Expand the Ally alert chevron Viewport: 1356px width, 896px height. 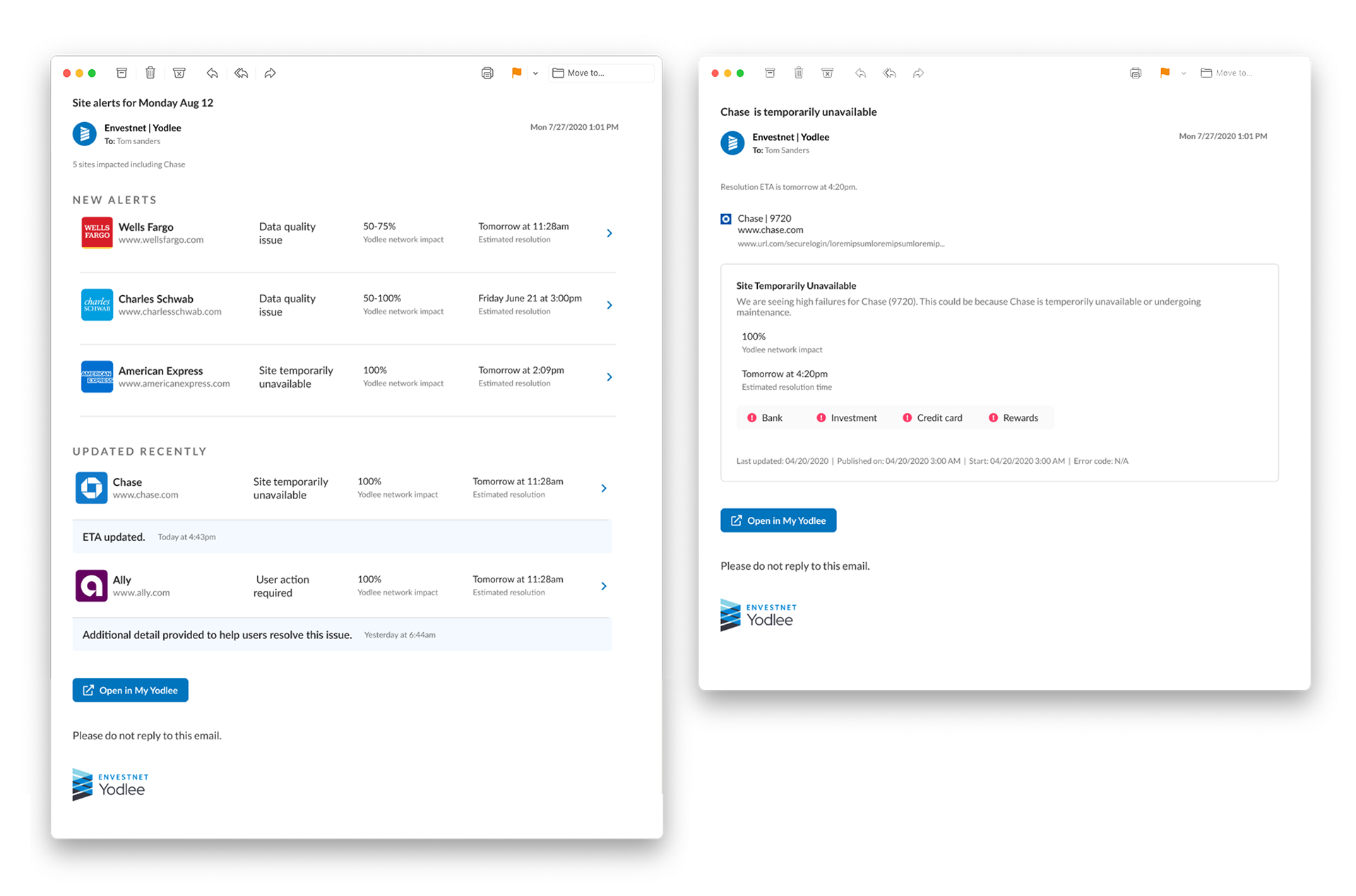(x=604, y=586)
